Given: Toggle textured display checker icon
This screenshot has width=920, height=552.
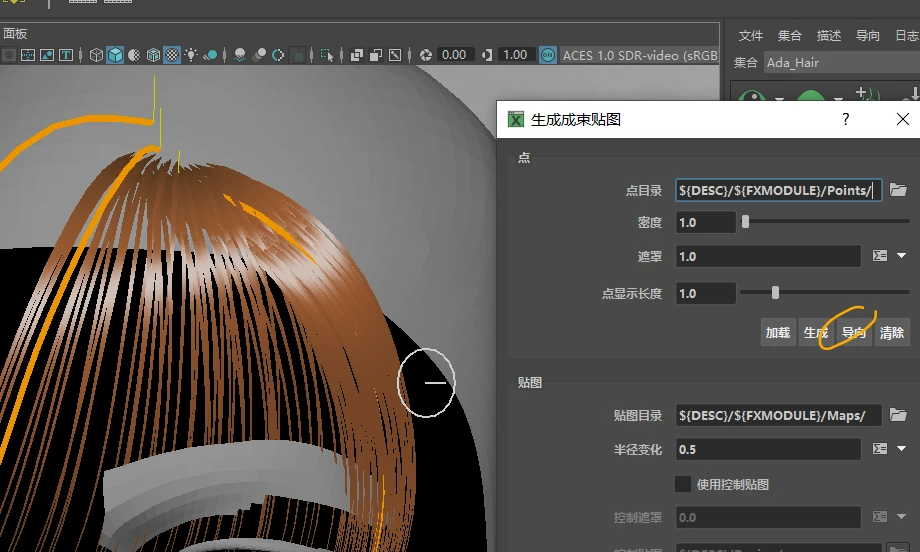Looking at the screenshot, I should click(x=172, y=55).
